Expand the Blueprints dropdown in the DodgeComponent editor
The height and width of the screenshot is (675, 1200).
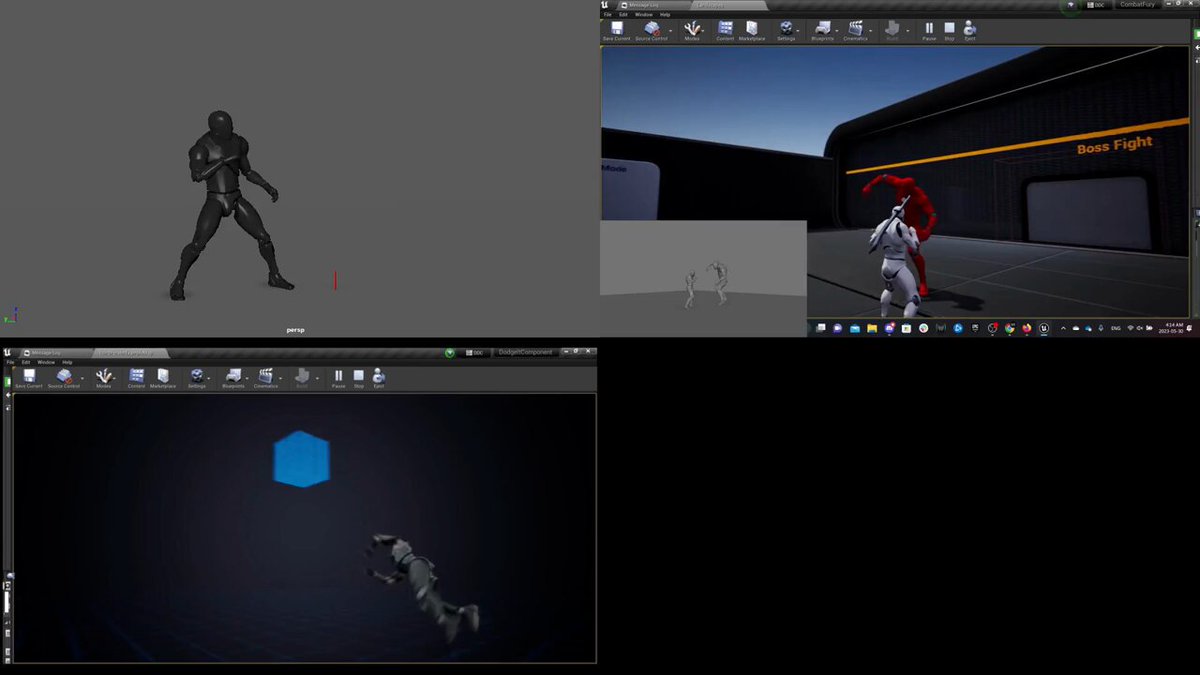[x=246, y=377]
